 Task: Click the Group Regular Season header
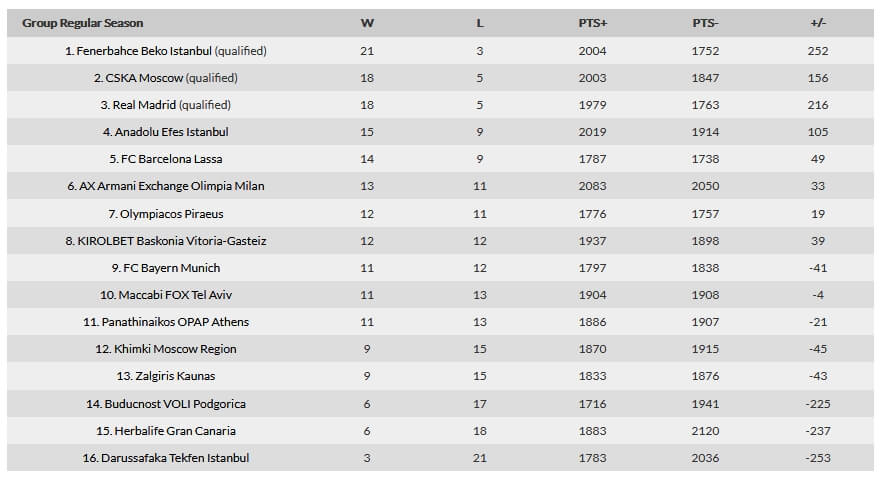click(x=82, y=23)
